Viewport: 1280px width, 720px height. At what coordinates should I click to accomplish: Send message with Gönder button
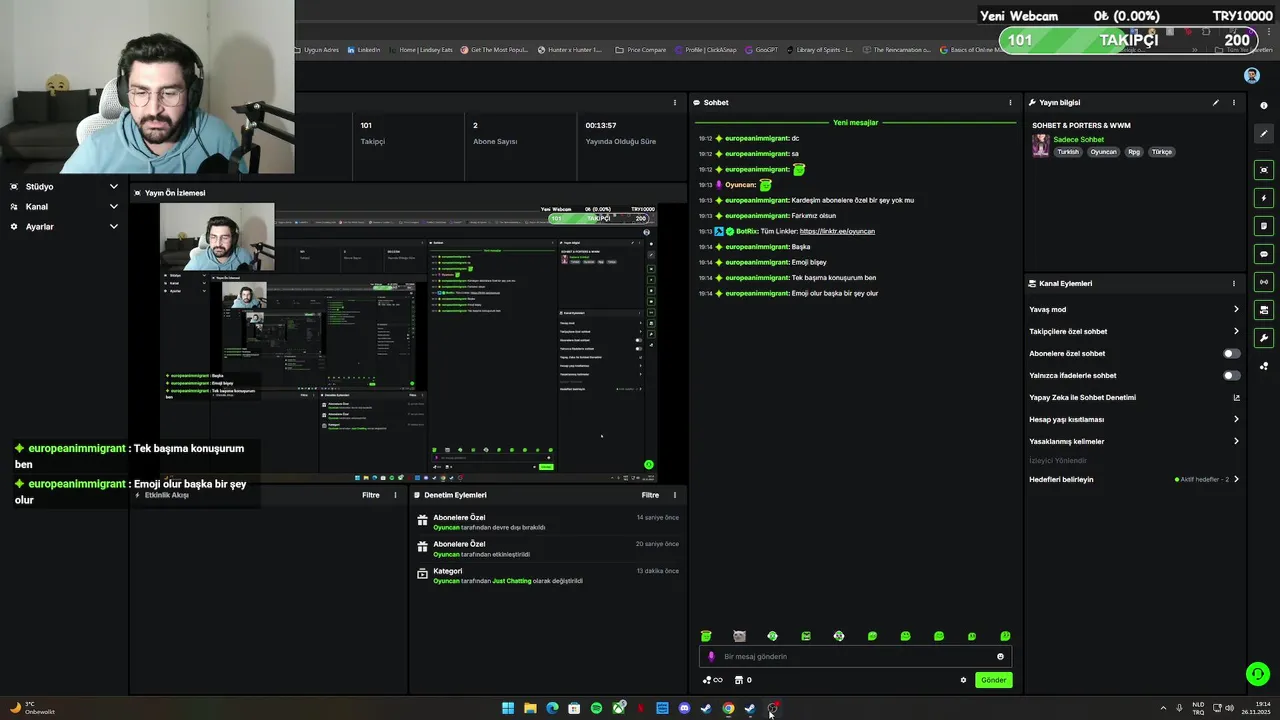(x=993, y=680)
